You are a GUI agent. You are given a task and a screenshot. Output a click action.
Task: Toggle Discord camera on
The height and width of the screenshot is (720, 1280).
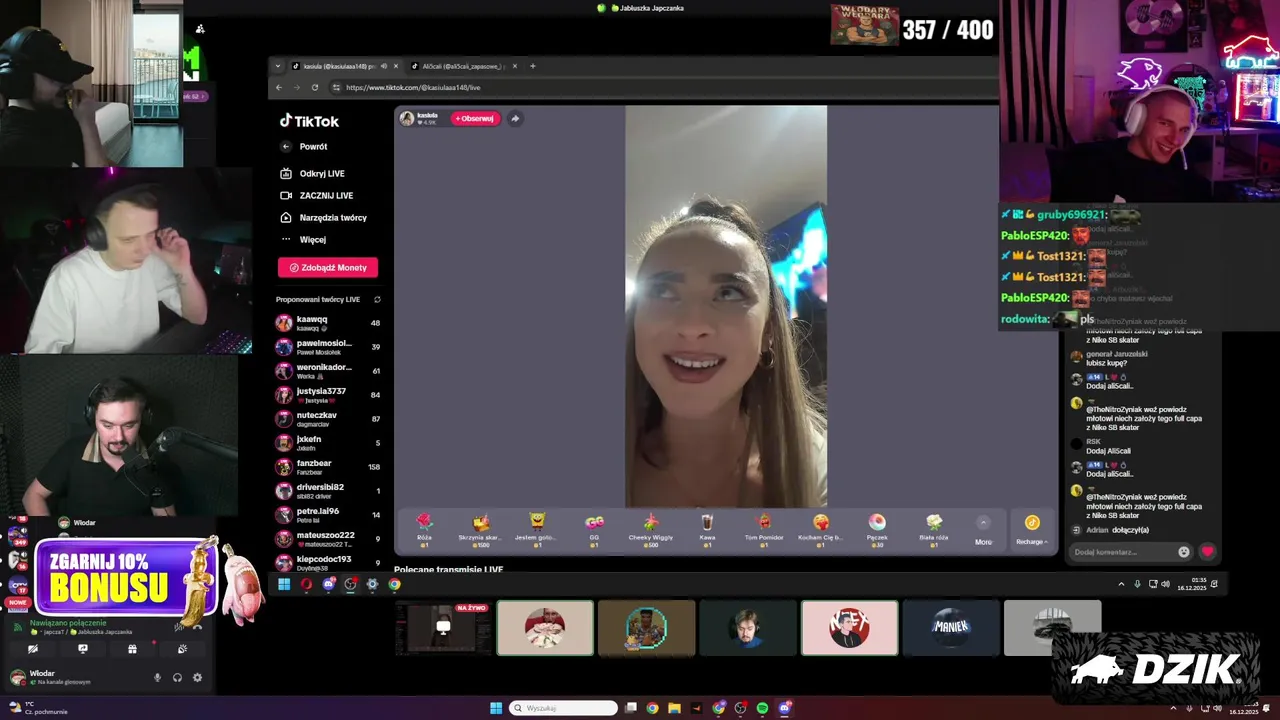33,649
